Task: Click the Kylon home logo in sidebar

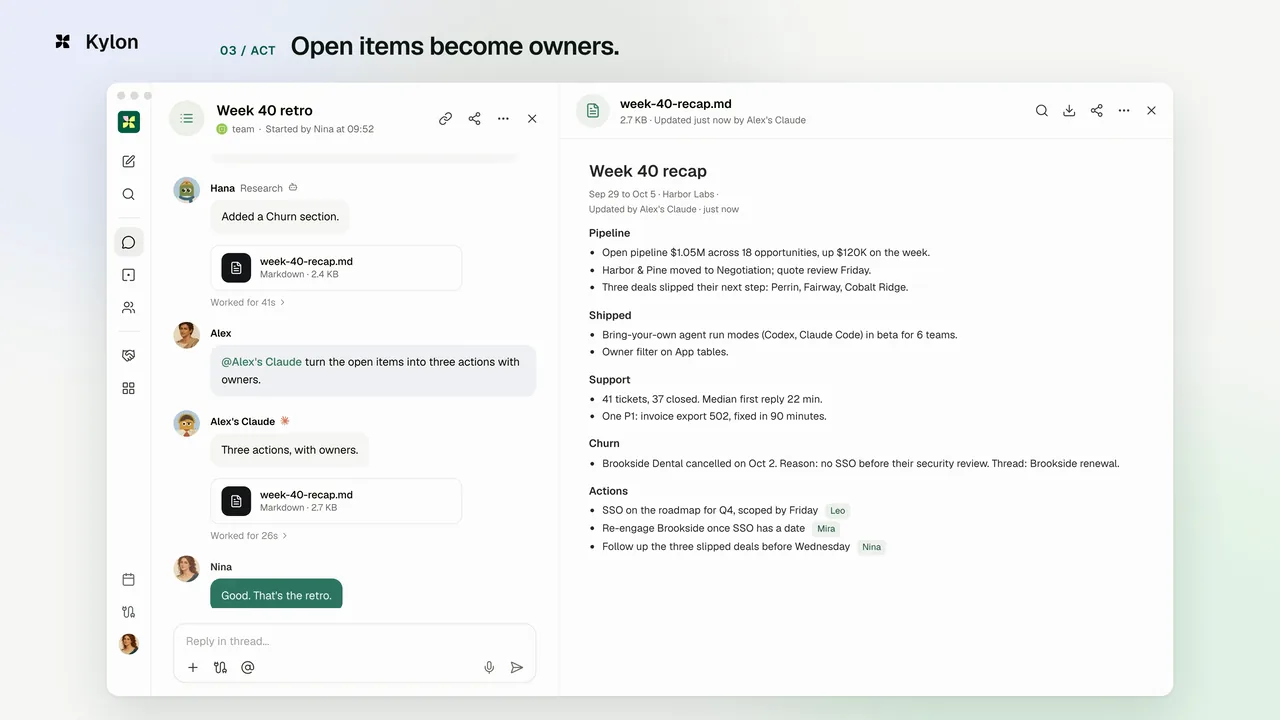Action: click(x=128, y=122)
